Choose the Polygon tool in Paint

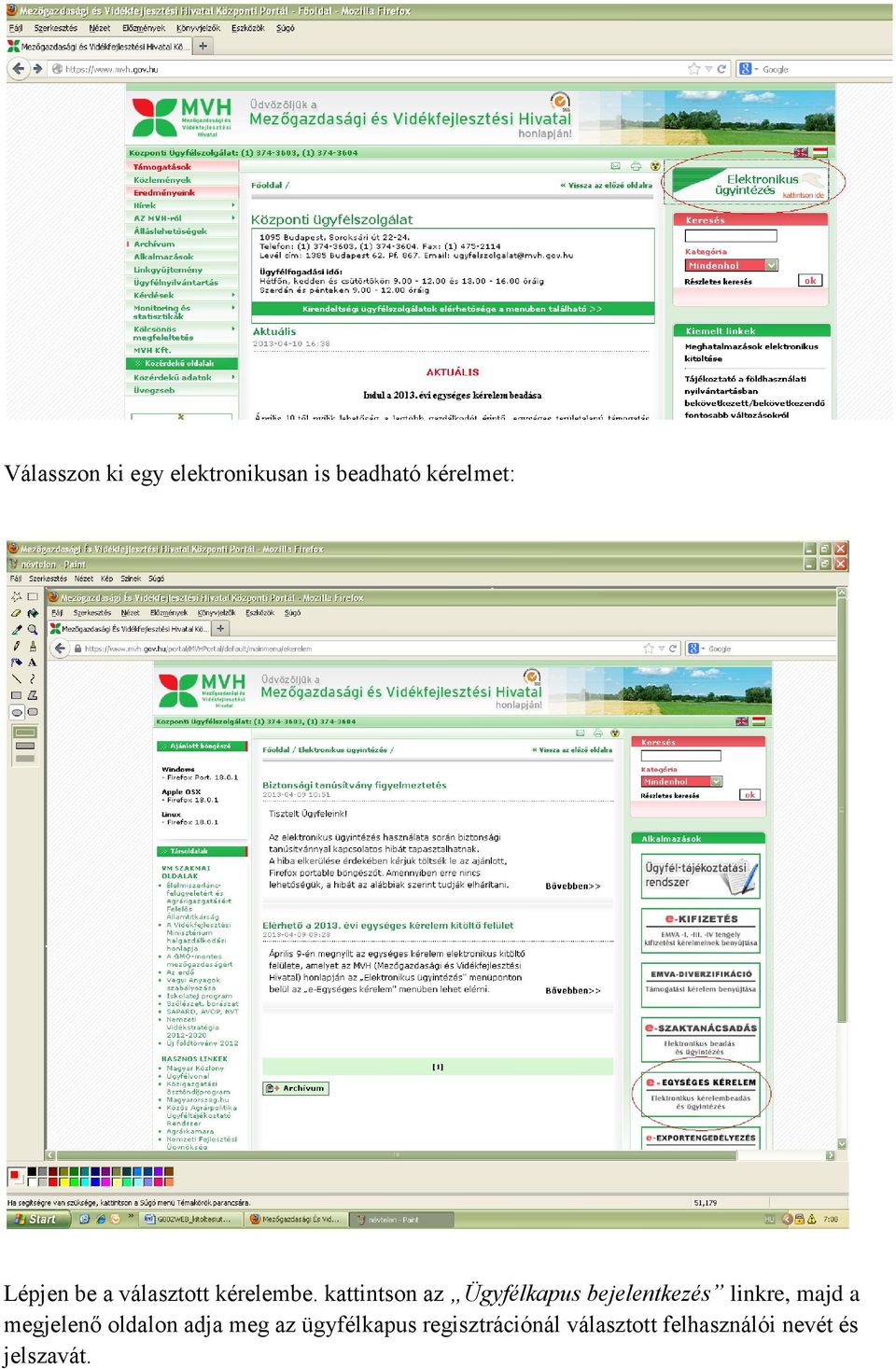pos(32,695)
